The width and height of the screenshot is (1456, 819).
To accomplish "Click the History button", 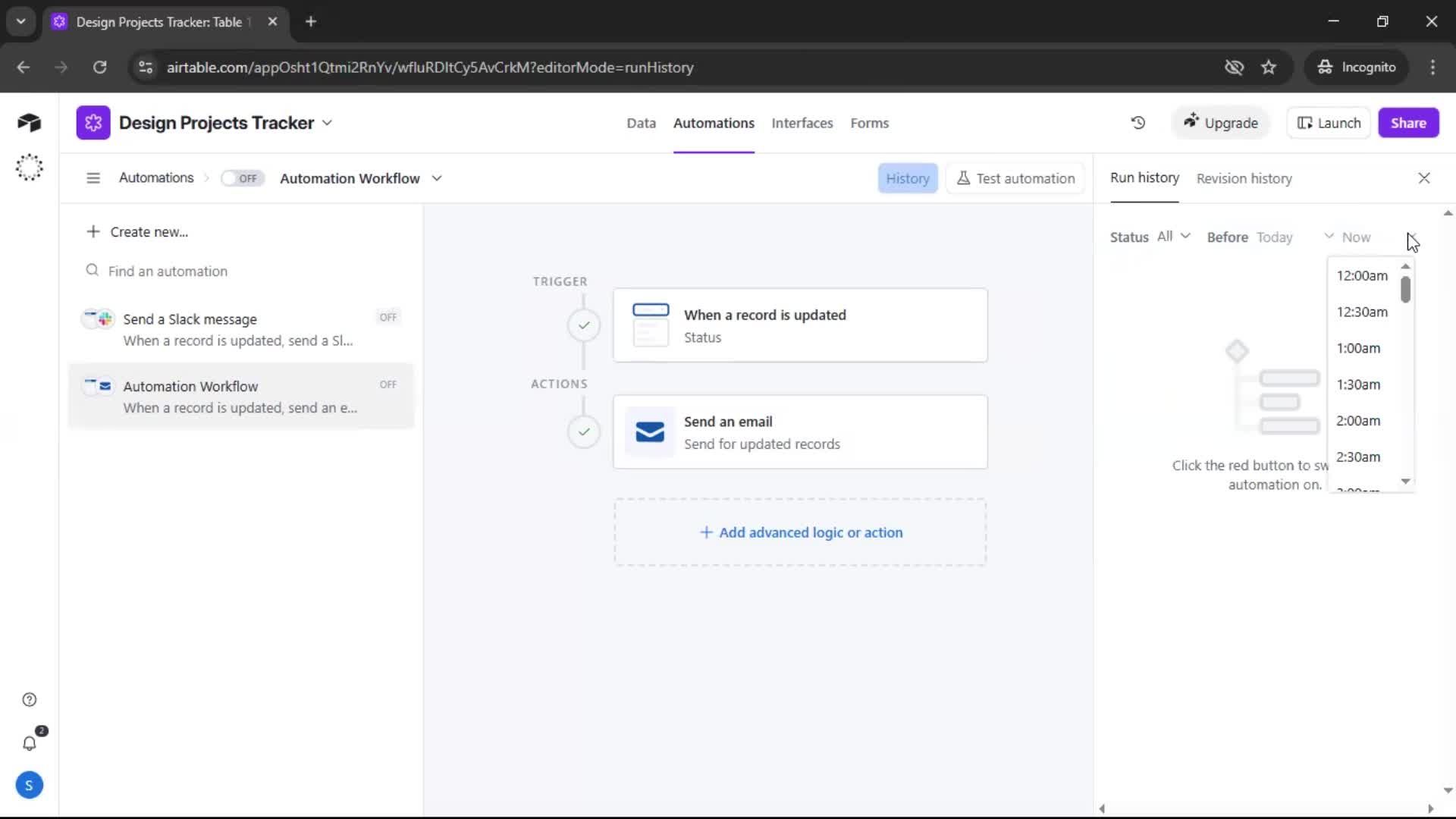I will point(907,178).
